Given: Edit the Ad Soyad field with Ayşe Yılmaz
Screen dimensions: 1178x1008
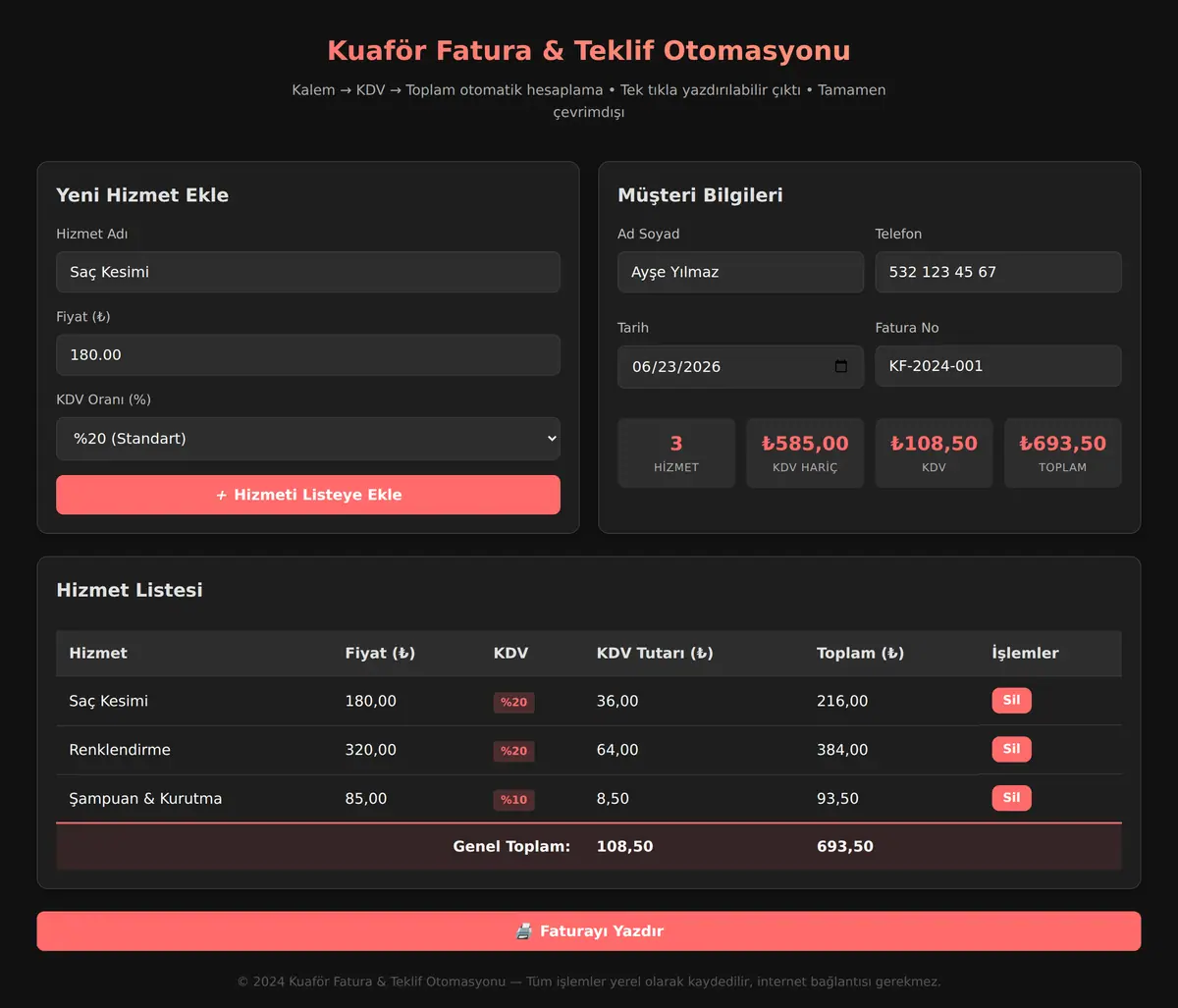Looking at the screenshot, I should 740,272.
